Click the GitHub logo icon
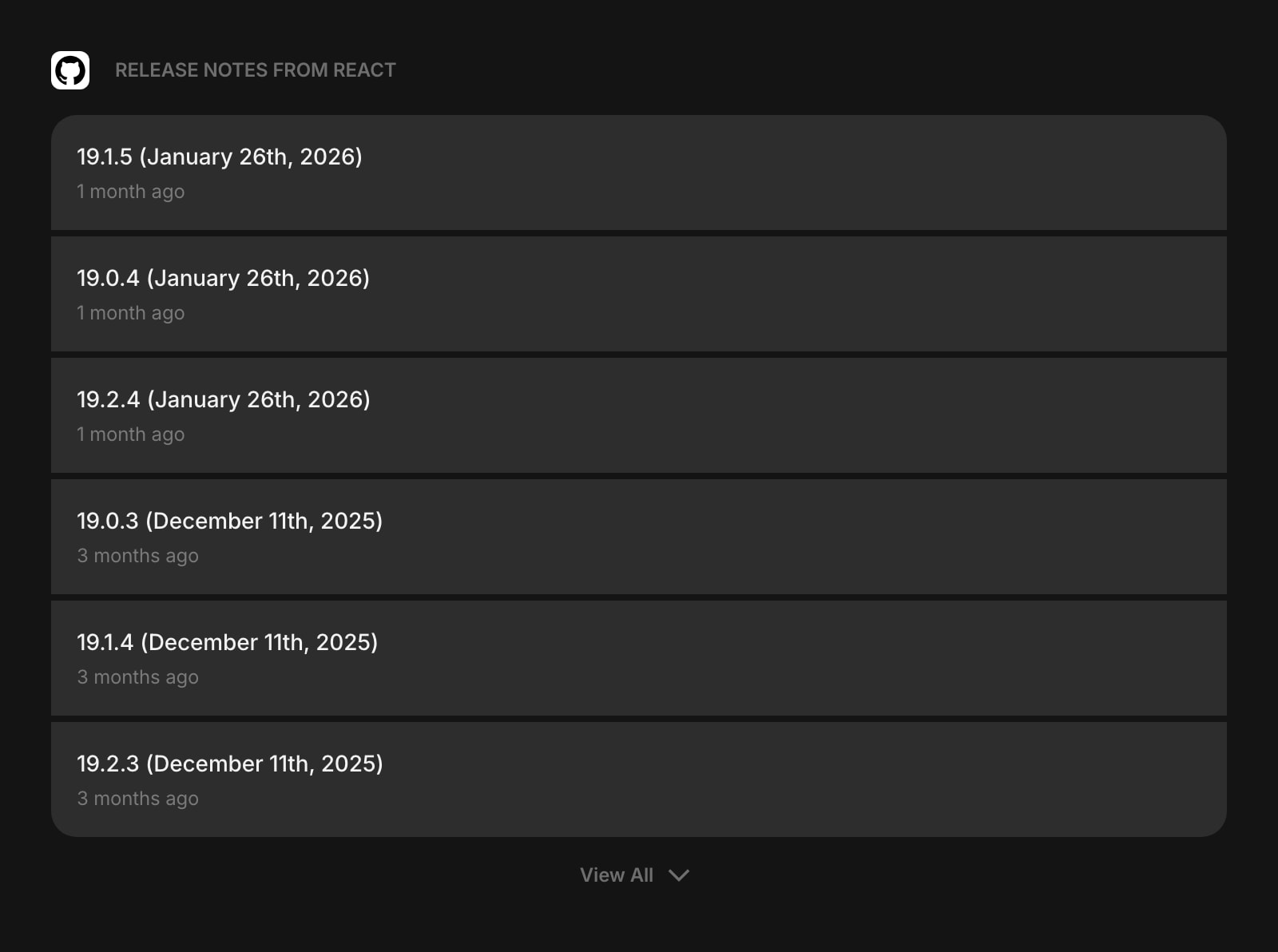This screenshot has height=952, width=1278. tap(70, 70)
